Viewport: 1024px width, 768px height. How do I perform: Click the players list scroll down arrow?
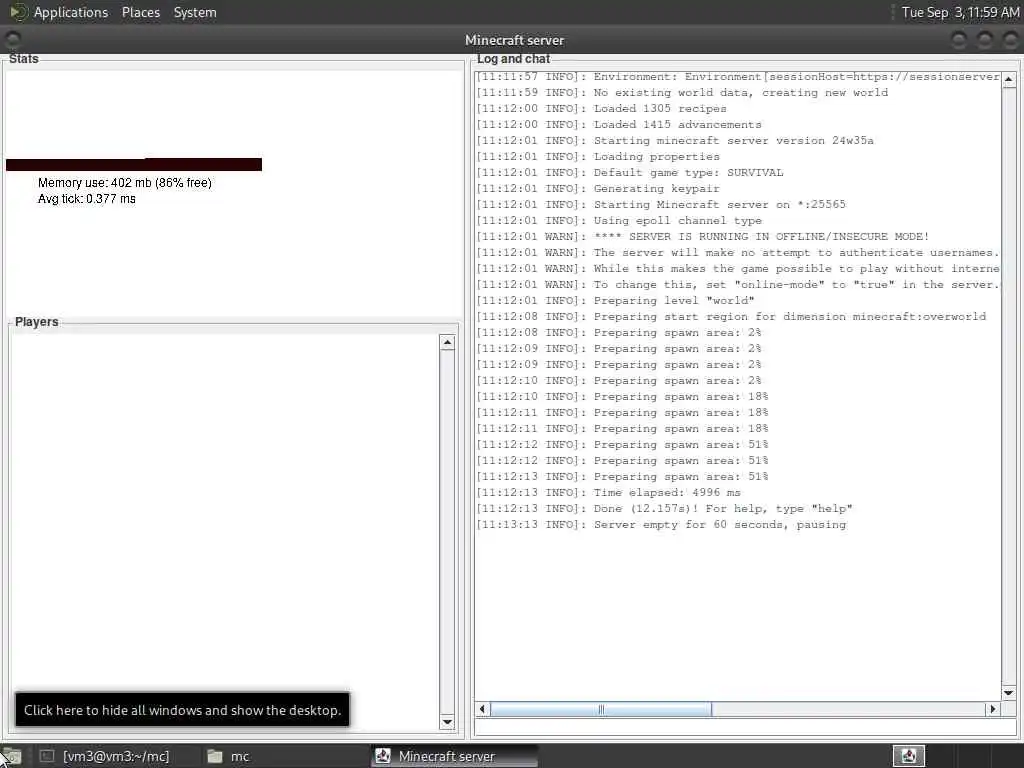point(447,722)
